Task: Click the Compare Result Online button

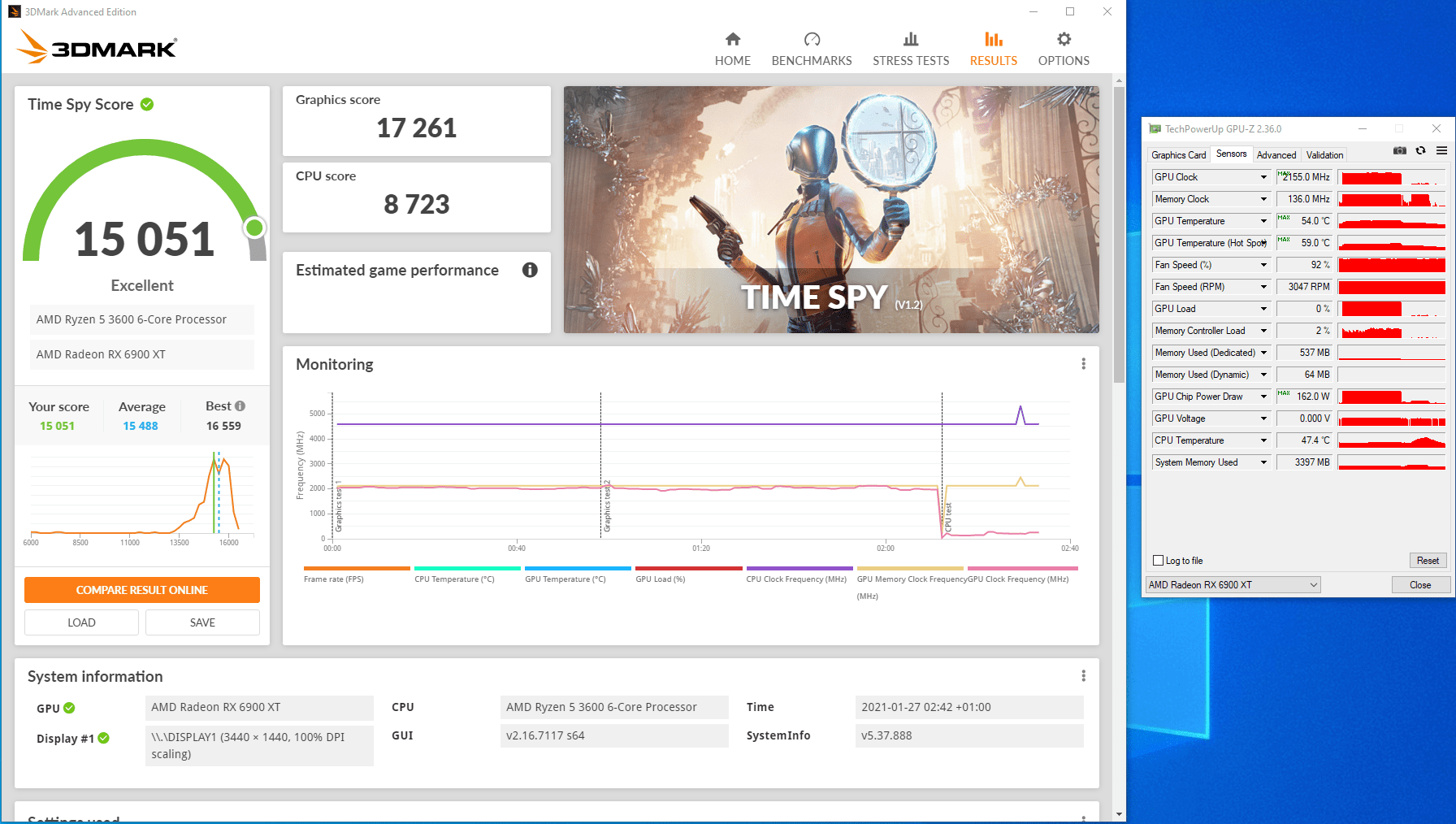Action: [142, 590]
